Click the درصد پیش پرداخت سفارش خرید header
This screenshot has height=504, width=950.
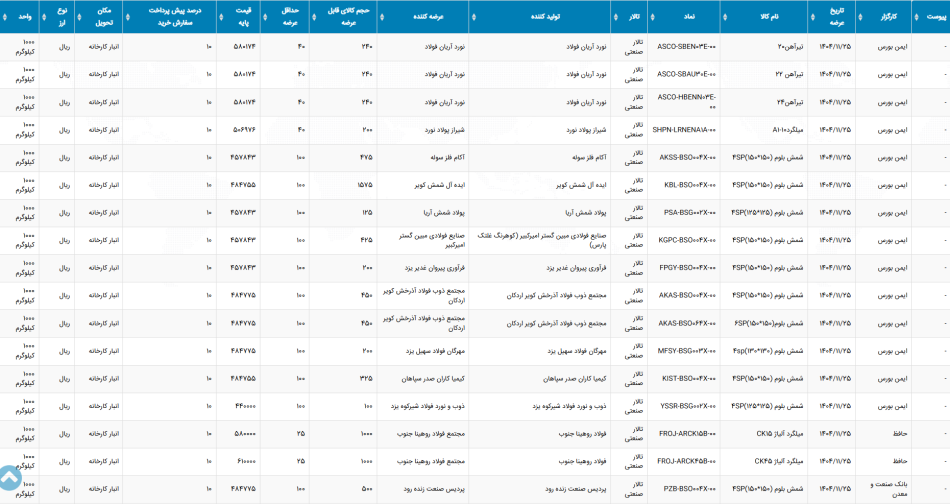pyautogui.click(x=170, y=17)
